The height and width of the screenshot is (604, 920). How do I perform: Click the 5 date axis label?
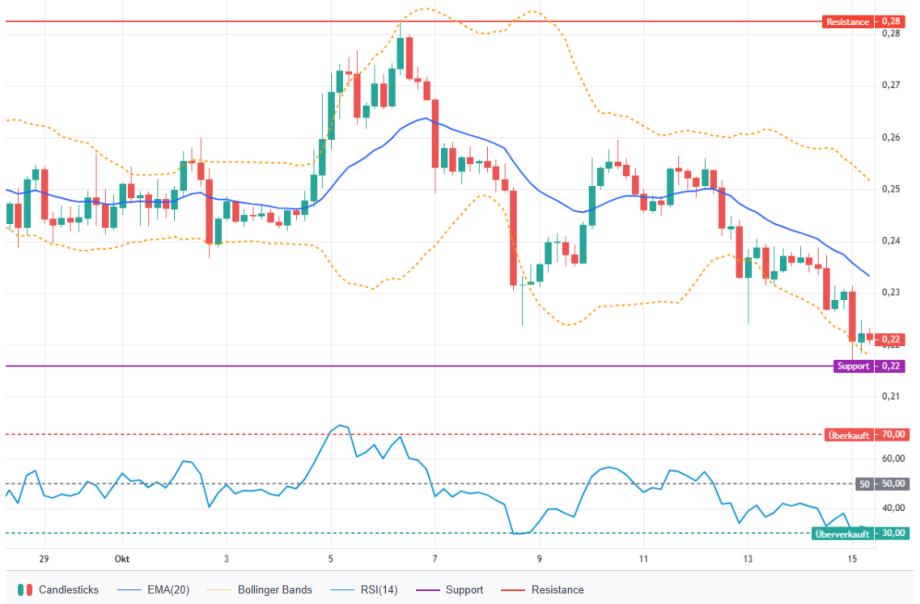331,559
